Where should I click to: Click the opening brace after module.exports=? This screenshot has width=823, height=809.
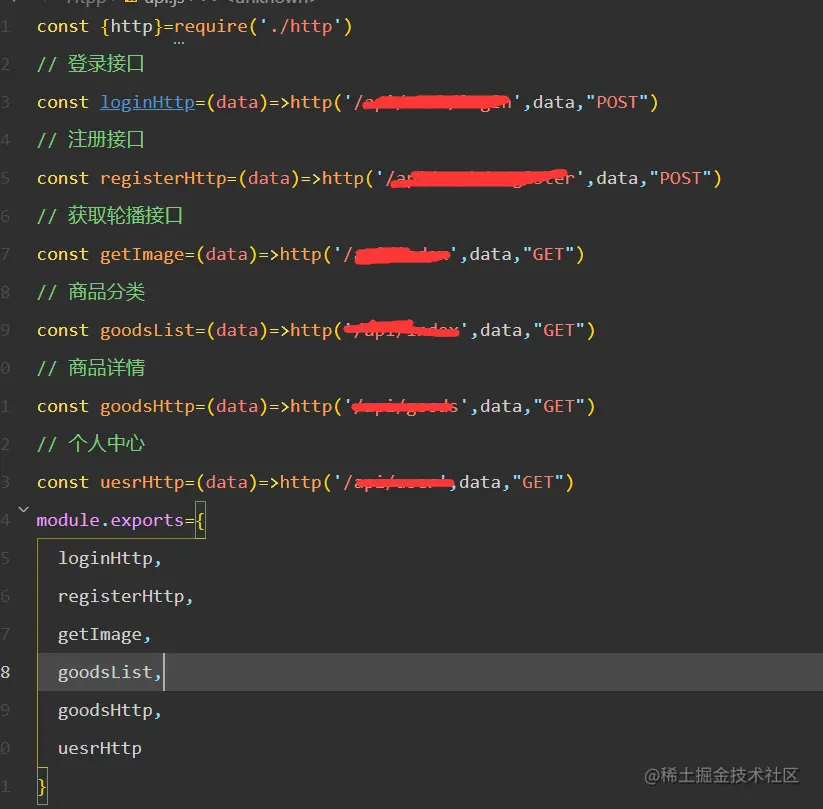pyautogui.click(x=200, y=520)
